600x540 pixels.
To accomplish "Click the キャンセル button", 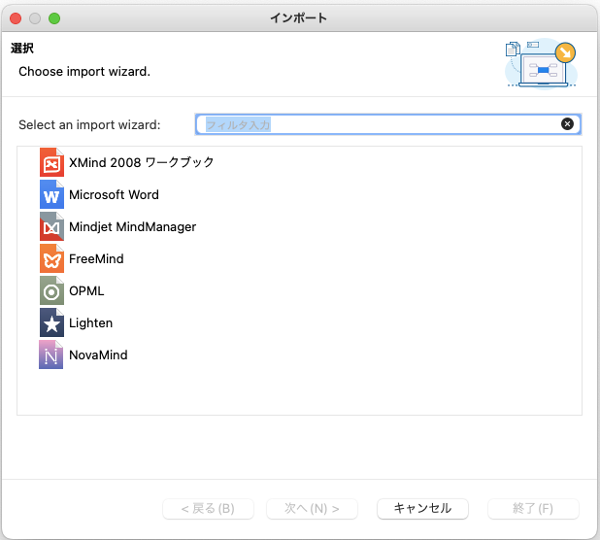I will tap(422, 509).
